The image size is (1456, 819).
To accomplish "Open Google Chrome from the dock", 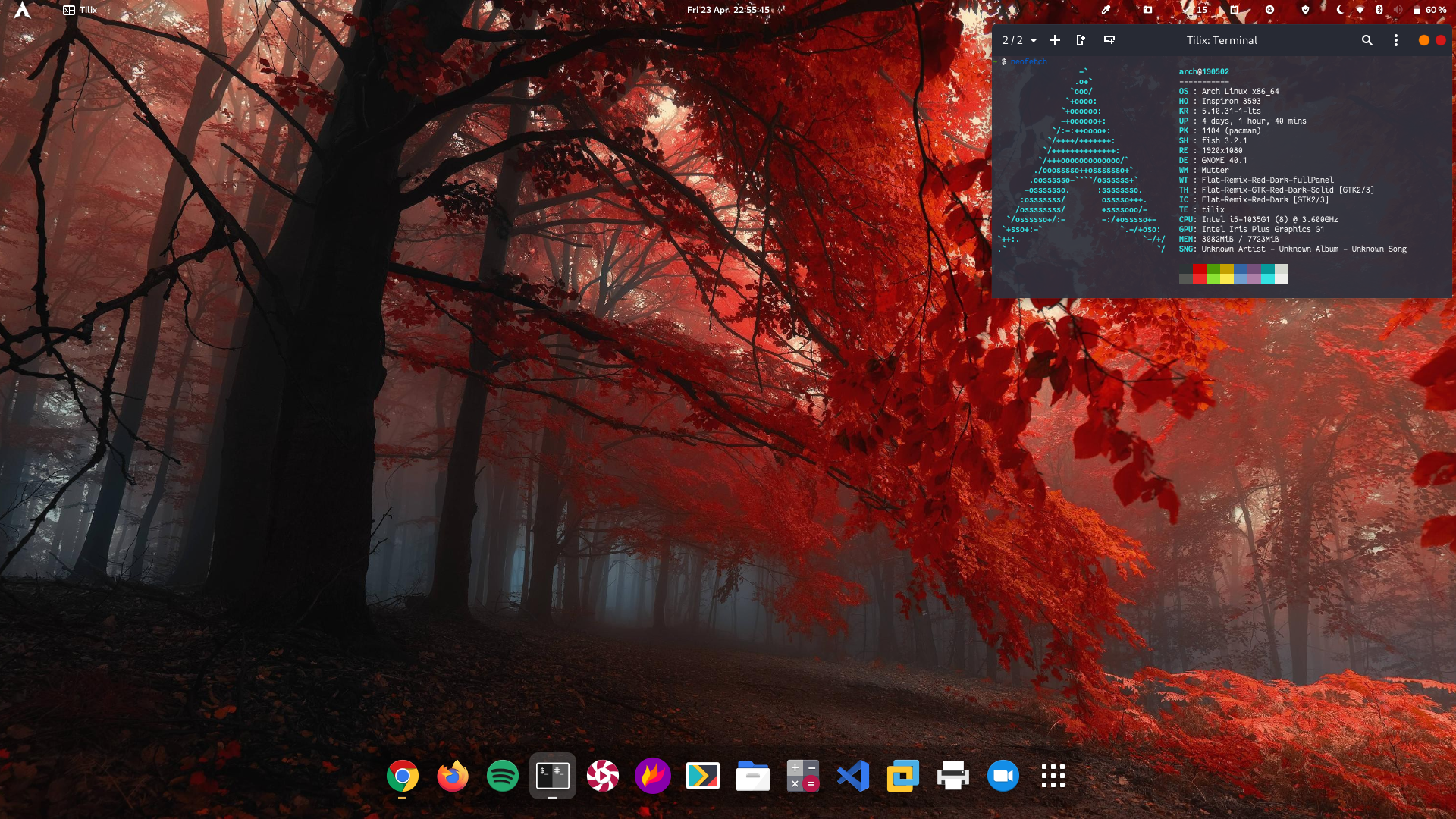I will 403,776.
